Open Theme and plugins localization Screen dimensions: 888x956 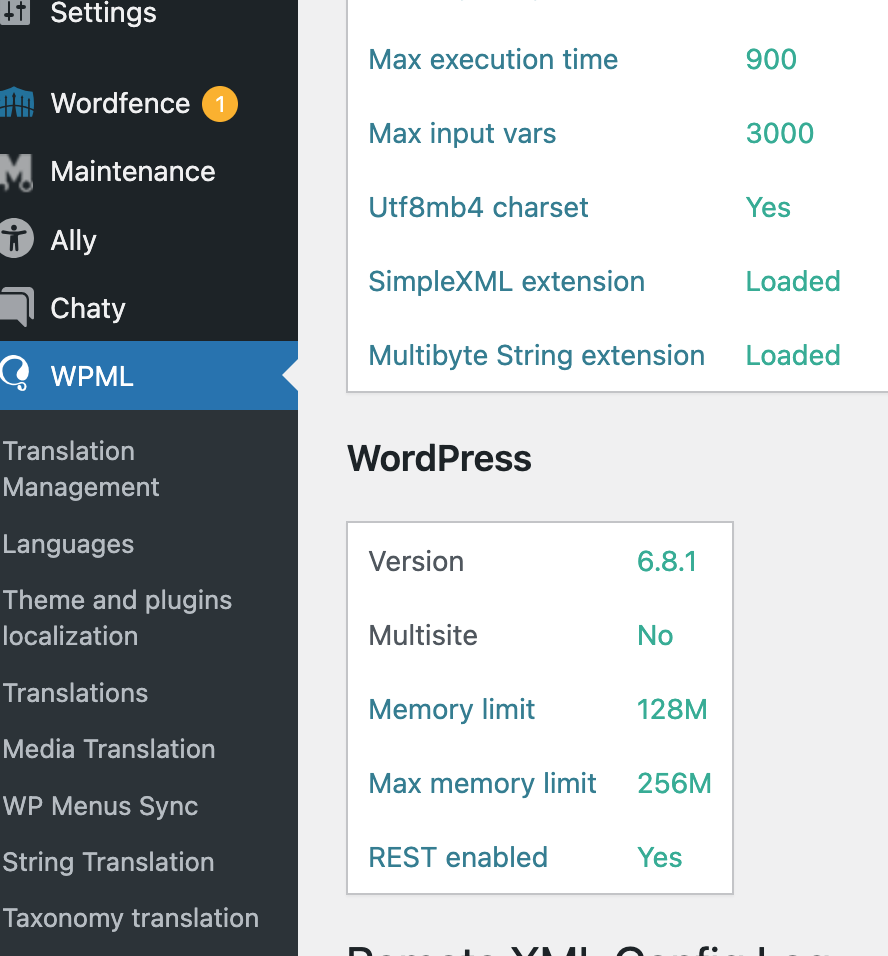(x=118, y=618)
